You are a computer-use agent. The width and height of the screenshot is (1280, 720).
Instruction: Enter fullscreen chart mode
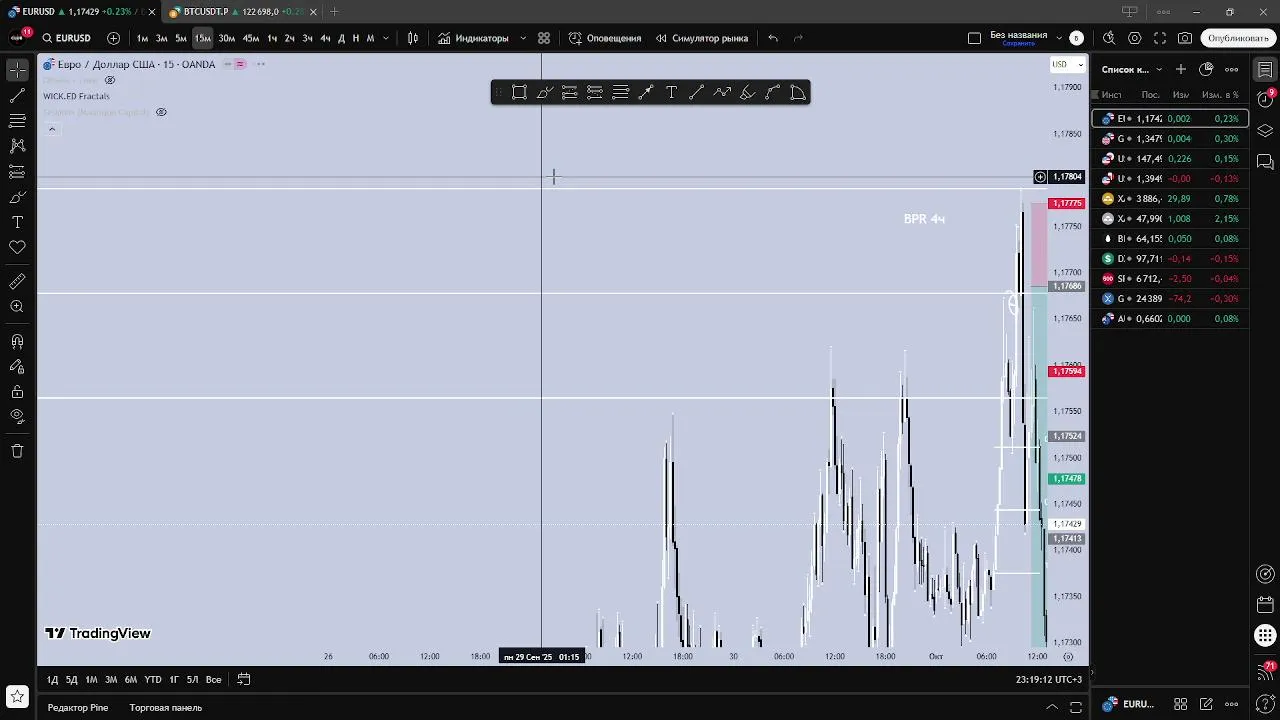[x=1160, y=38]
